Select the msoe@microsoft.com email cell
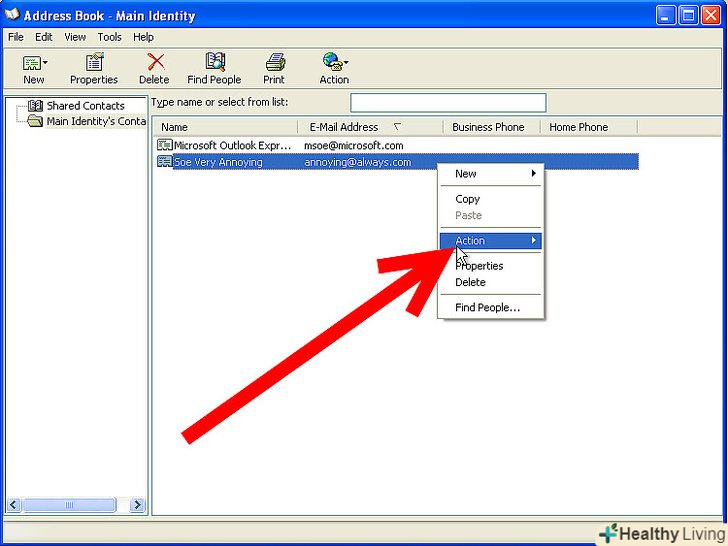728x546 pixels. (353, 145)
